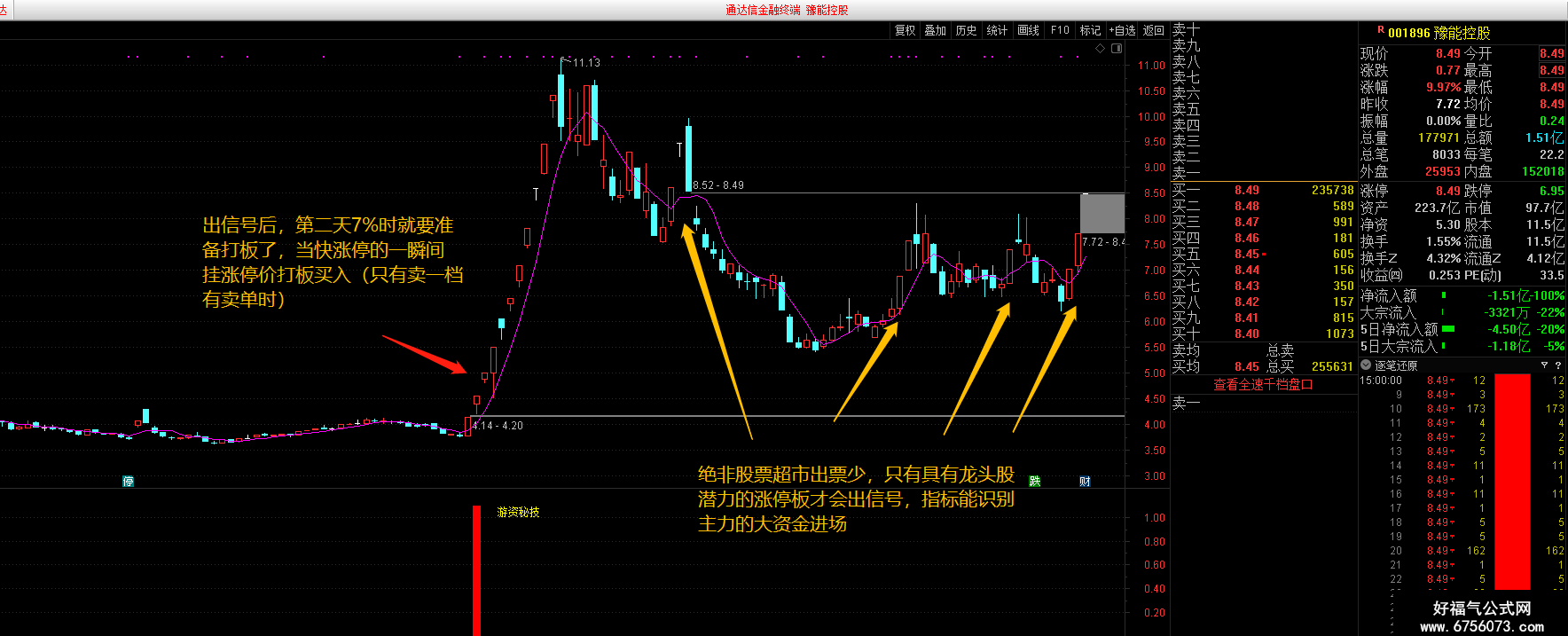Select the 画线 drawing tool
Image resolution: width=1568 pixels, height=636 pixels.
pos(1028,30)
